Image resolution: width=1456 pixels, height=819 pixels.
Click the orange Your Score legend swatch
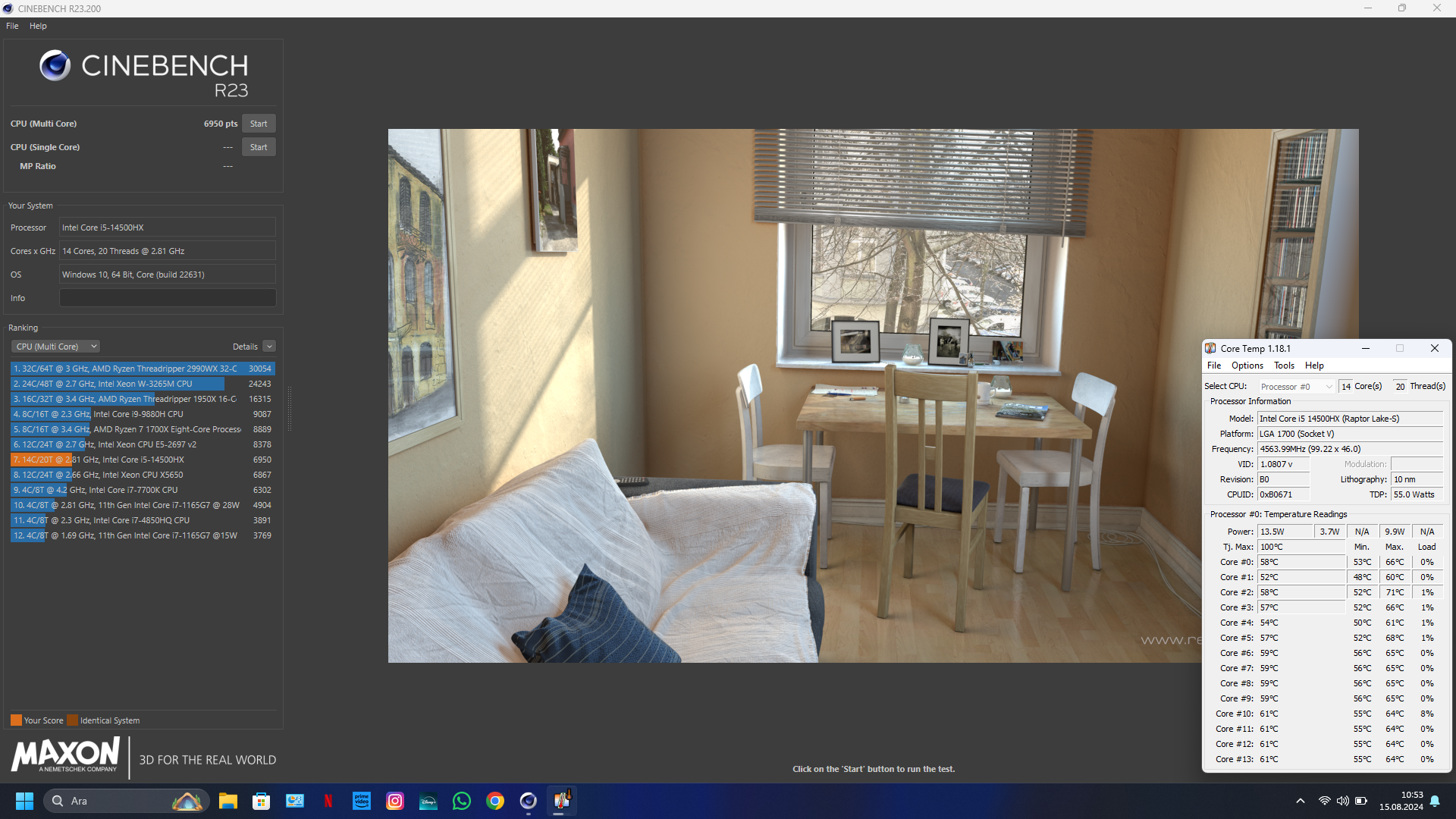pyautogui.click(x=16, y=720)
